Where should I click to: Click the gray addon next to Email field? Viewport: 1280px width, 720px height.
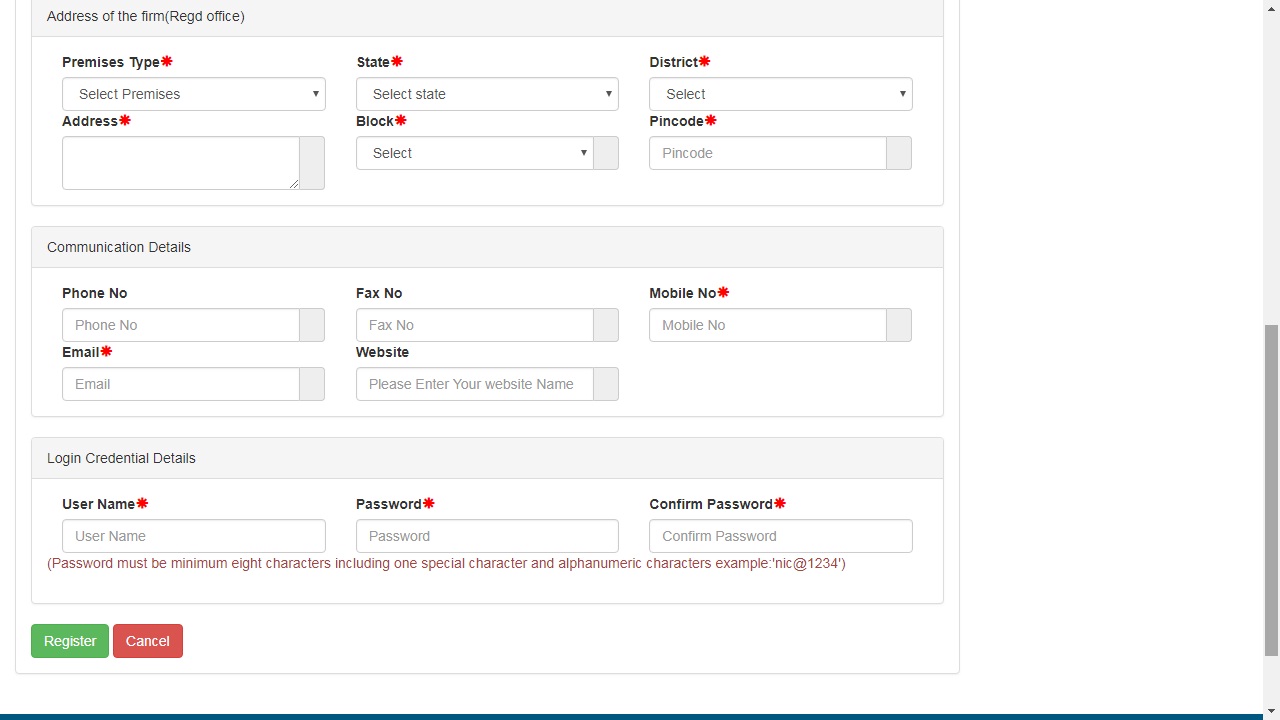coord(312,384)
